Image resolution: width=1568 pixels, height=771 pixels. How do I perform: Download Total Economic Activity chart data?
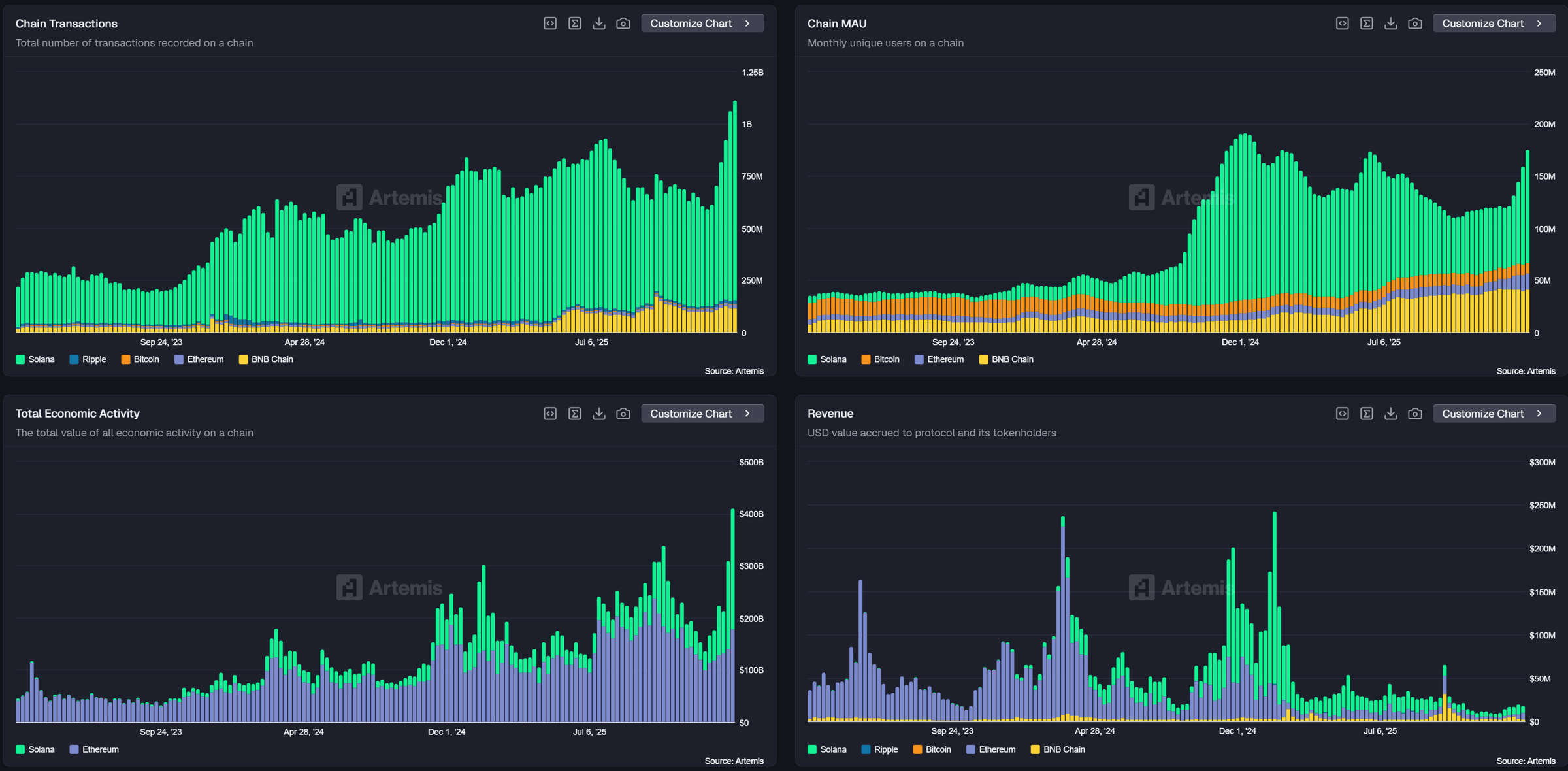coord(598,414)
